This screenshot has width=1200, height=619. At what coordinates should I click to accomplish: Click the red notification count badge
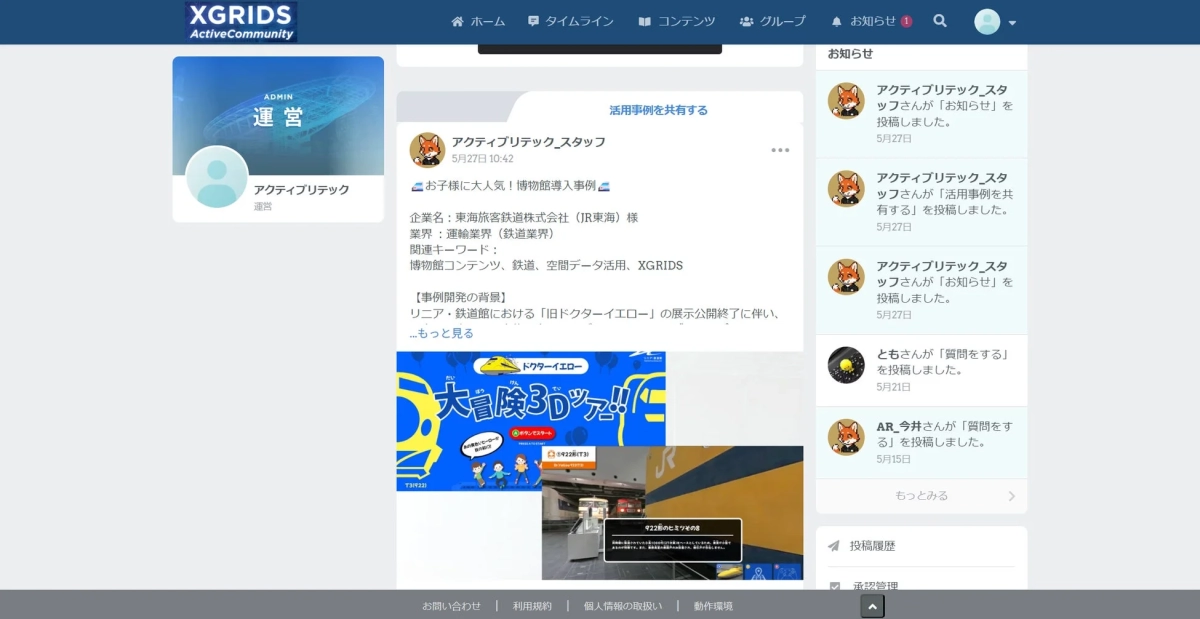click(x=906, y=21)
